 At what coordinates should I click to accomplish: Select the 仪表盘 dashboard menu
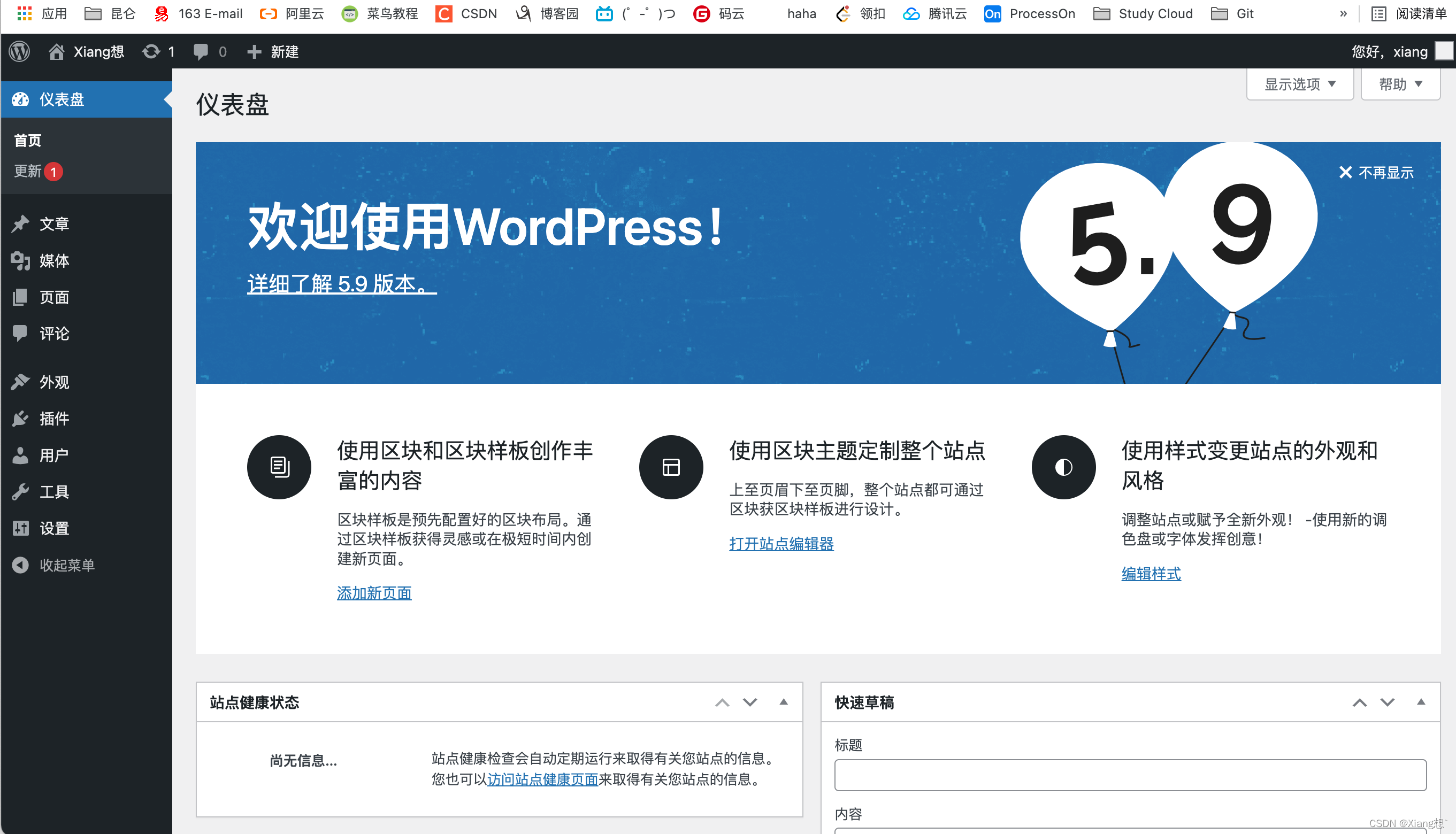click(x=87, y=99)
